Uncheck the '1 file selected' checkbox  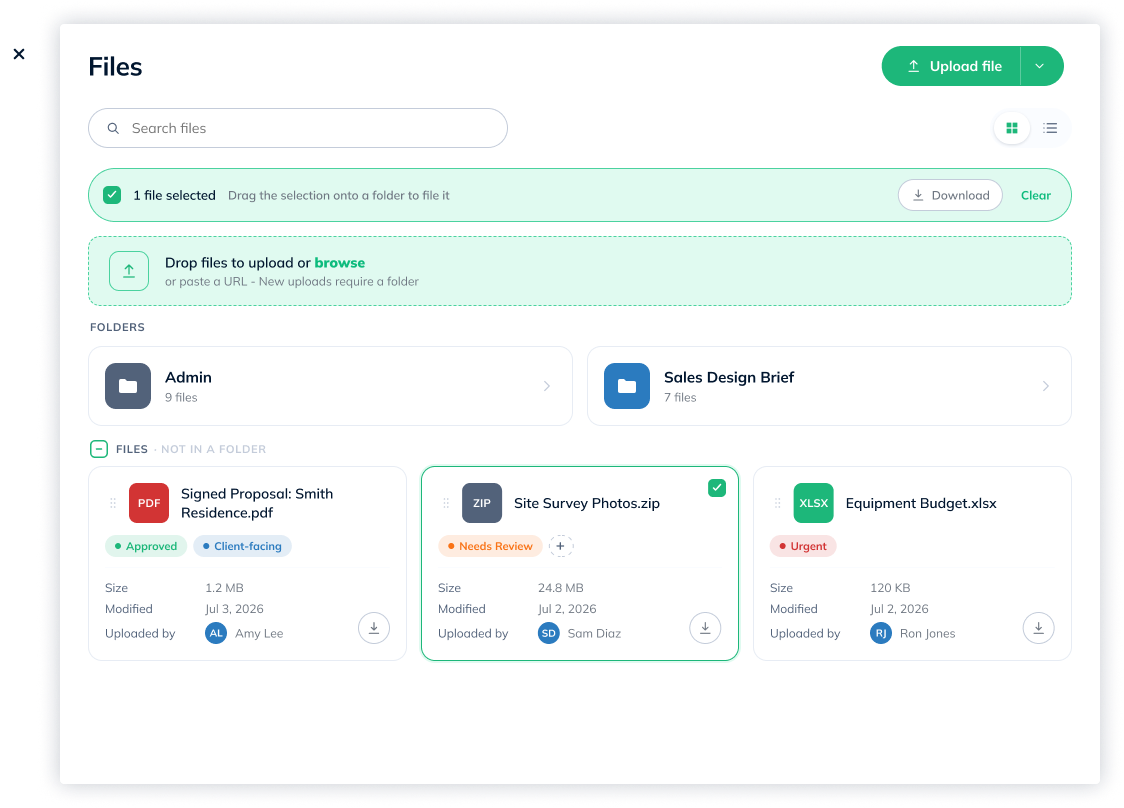[x=112, y=195]
